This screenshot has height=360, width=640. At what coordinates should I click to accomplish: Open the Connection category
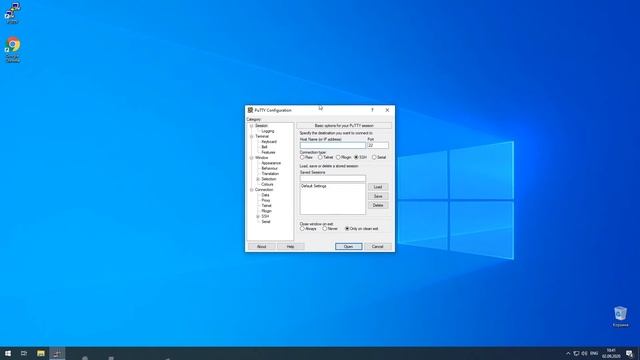pyautogui.click(x=264, y=190)
